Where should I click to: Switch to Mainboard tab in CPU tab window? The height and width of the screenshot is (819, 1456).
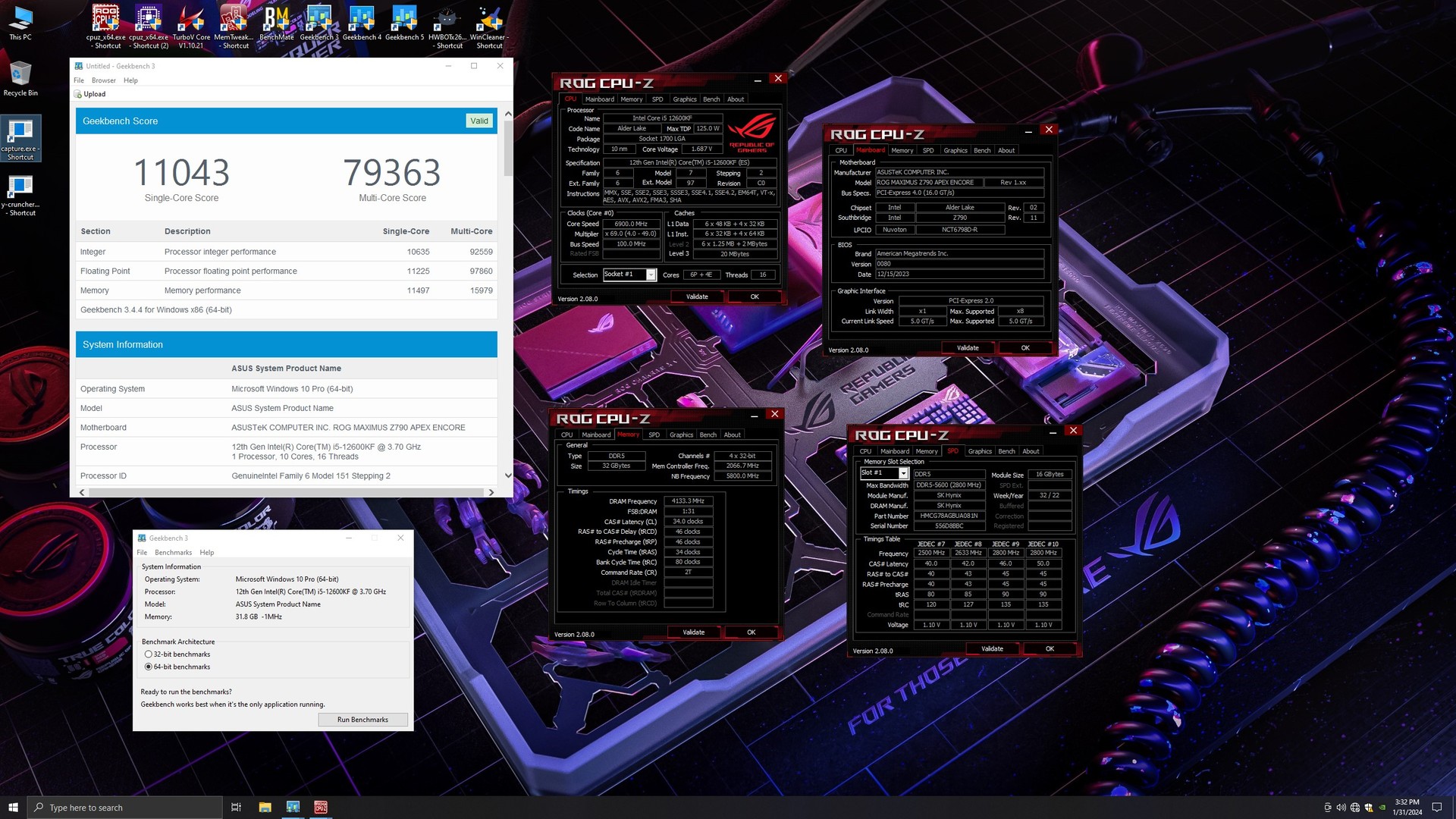599,99
